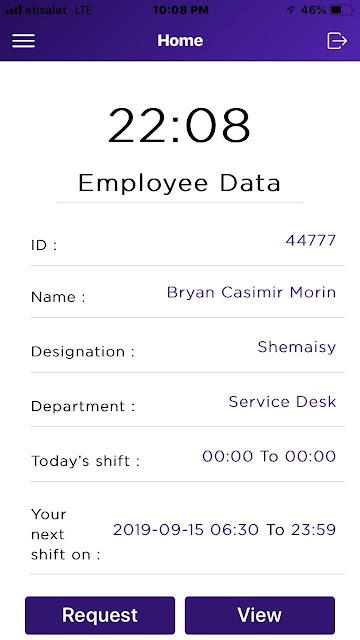Tap the View button
The width and height of the screenshot is (360, 640).
[260, 615]
